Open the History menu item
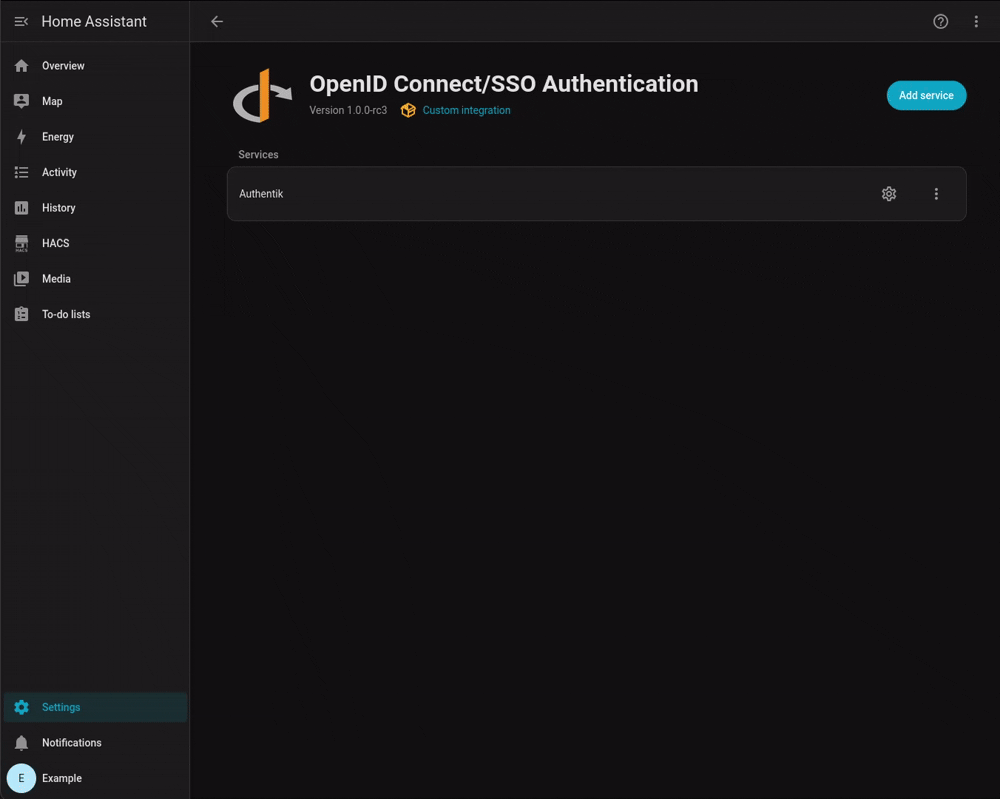Viewport: 1000px width, 799px height. [x=96, y=208]
